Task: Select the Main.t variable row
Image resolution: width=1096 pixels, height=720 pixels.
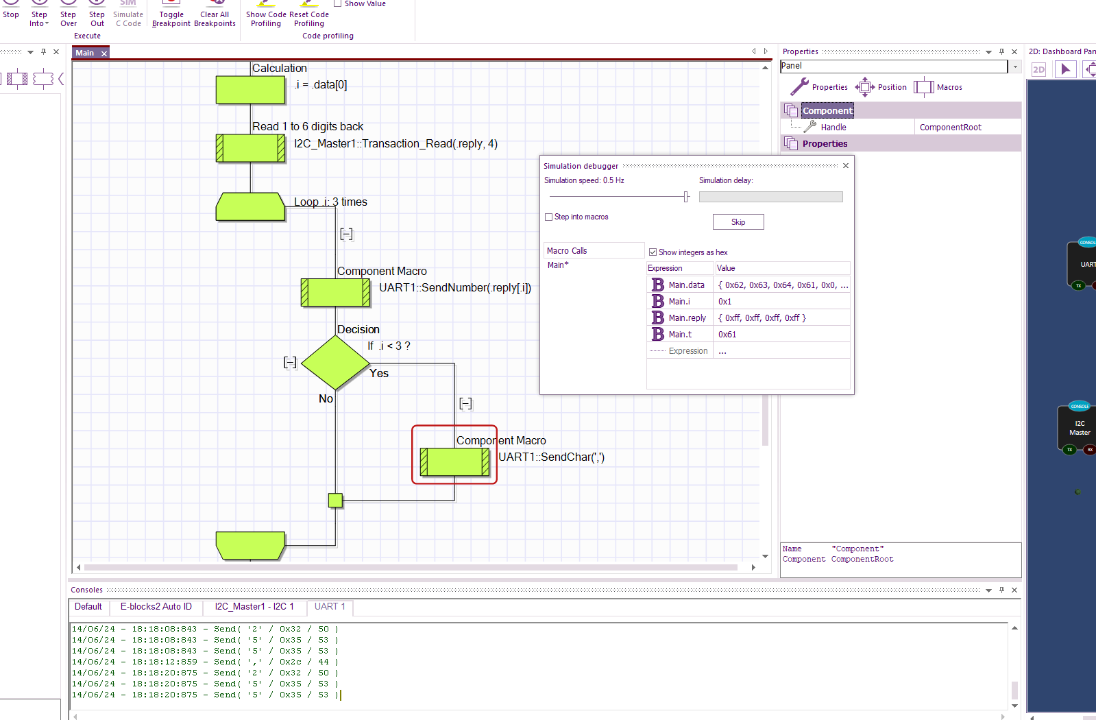Action: (x=749, y=334)
